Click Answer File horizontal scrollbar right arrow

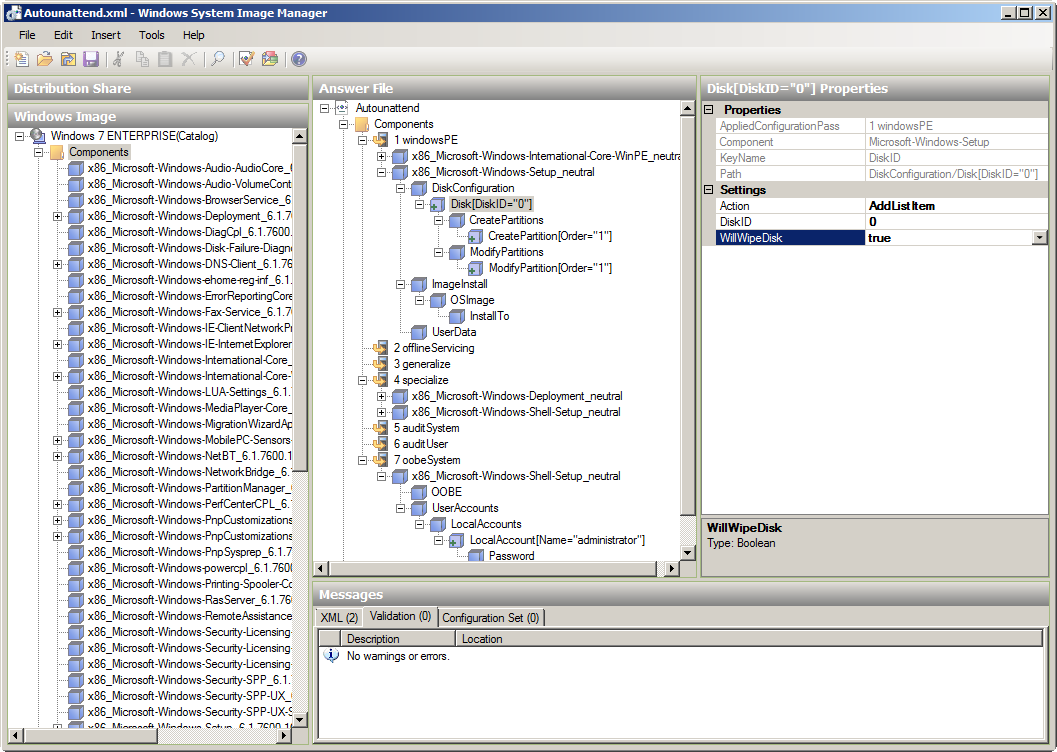pyautogui.click(x=671, y=569)
